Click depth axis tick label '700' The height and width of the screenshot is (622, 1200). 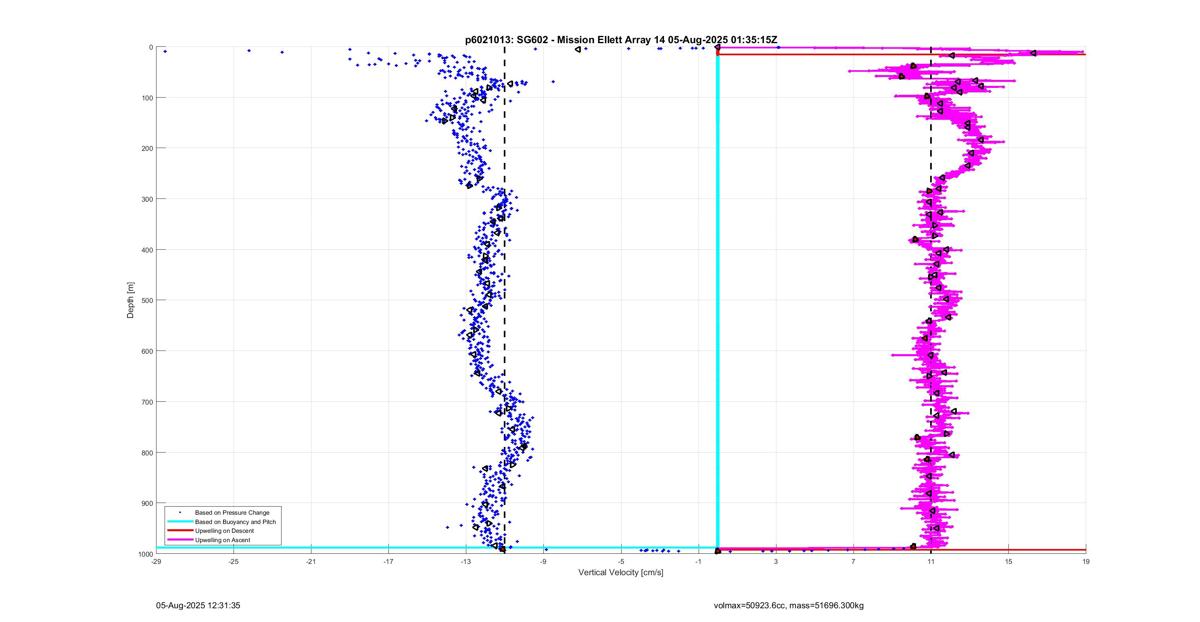[x=146, y=402]
